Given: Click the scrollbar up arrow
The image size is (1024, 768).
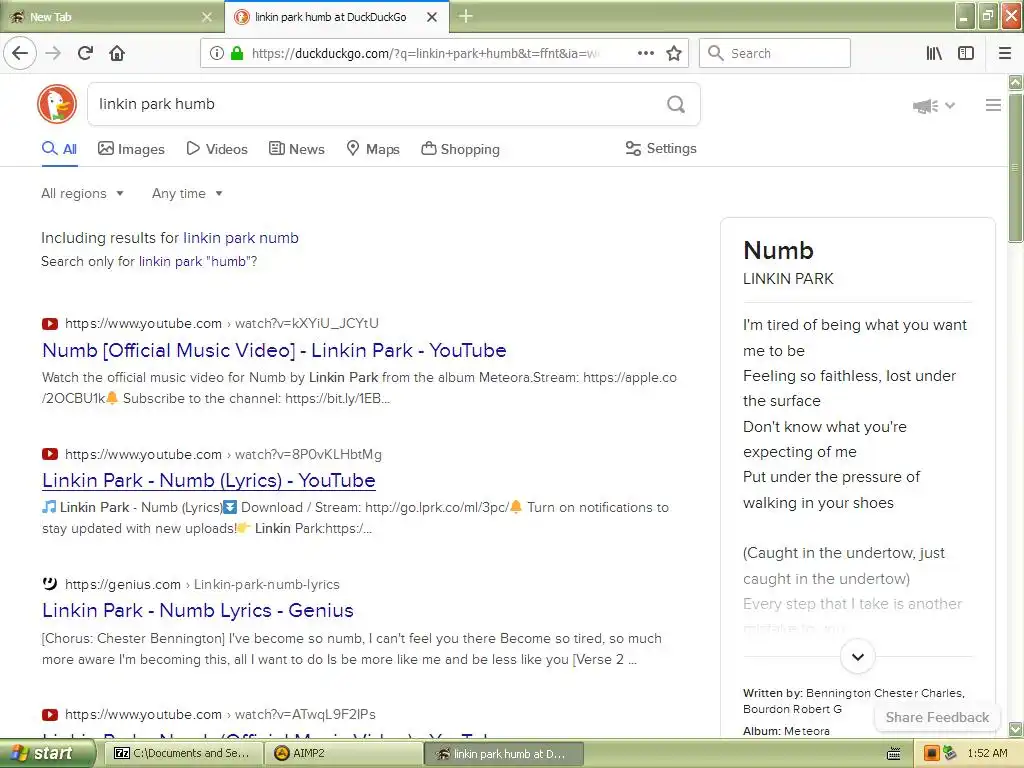Looking at the screenshot, I should pyautogui.click(x=1015, y=82).
